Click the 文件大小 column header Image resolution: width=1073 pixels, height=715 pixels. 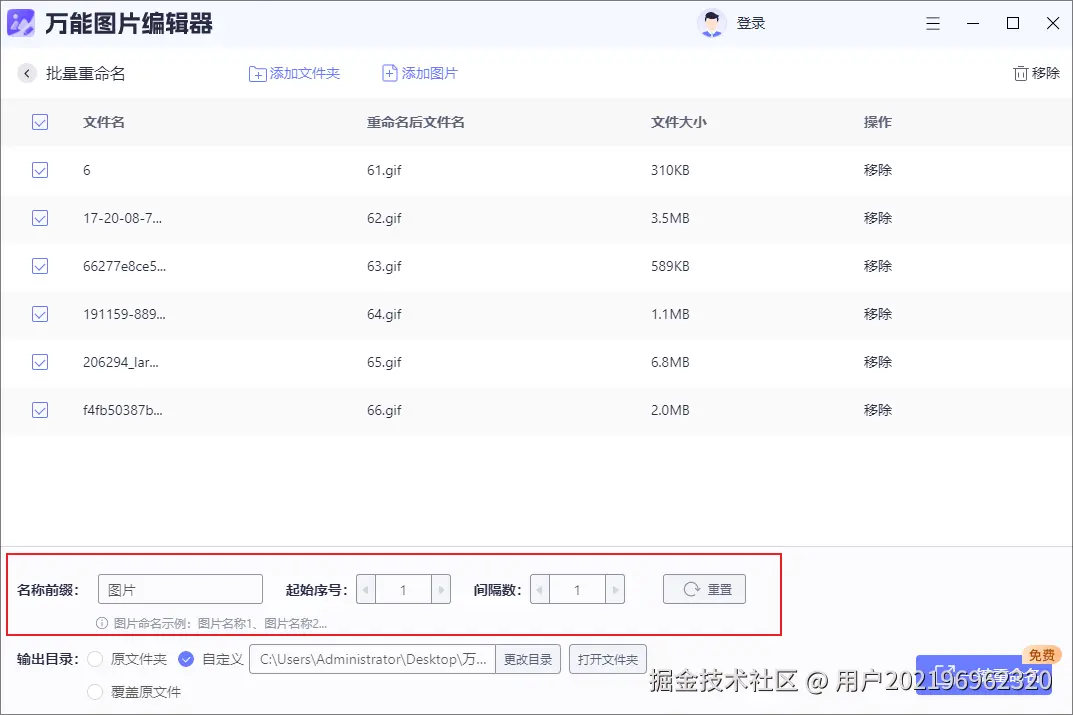tap(679, 122)
